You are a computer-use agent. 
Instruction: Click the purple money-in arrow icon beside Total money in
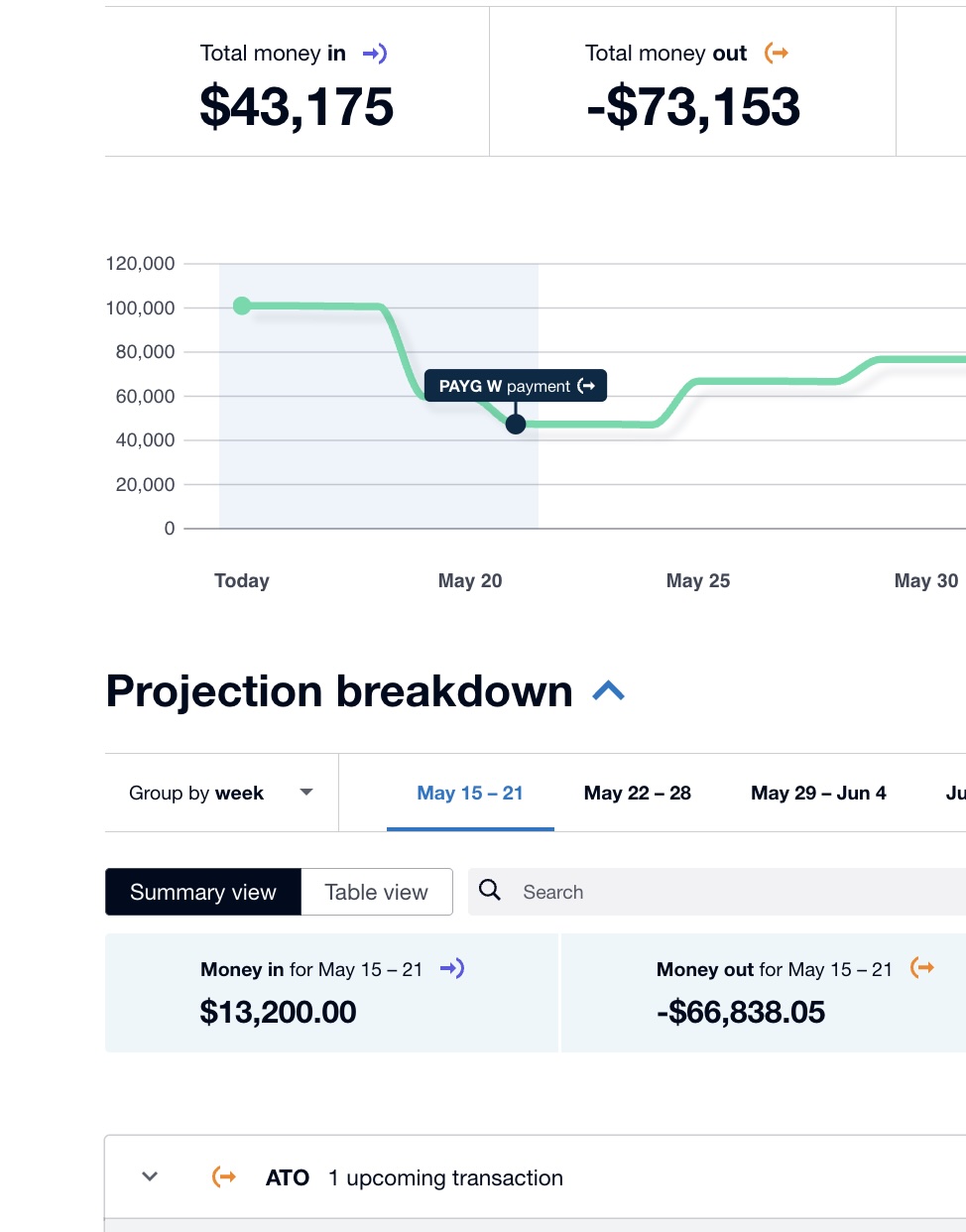[x=374, y=54]
